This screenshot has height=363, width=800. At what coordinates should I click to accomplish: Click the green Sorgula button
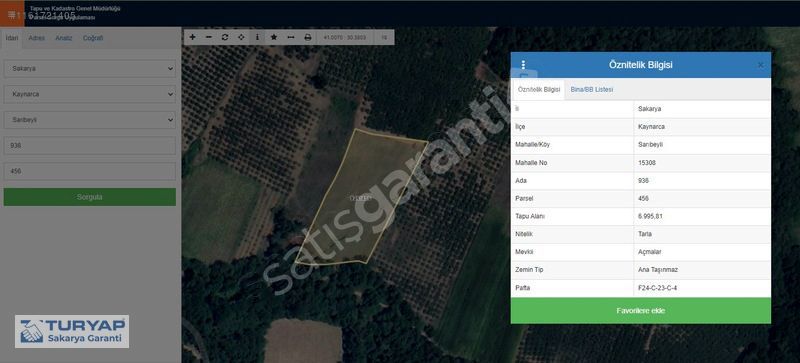click(x=90, y=197)
